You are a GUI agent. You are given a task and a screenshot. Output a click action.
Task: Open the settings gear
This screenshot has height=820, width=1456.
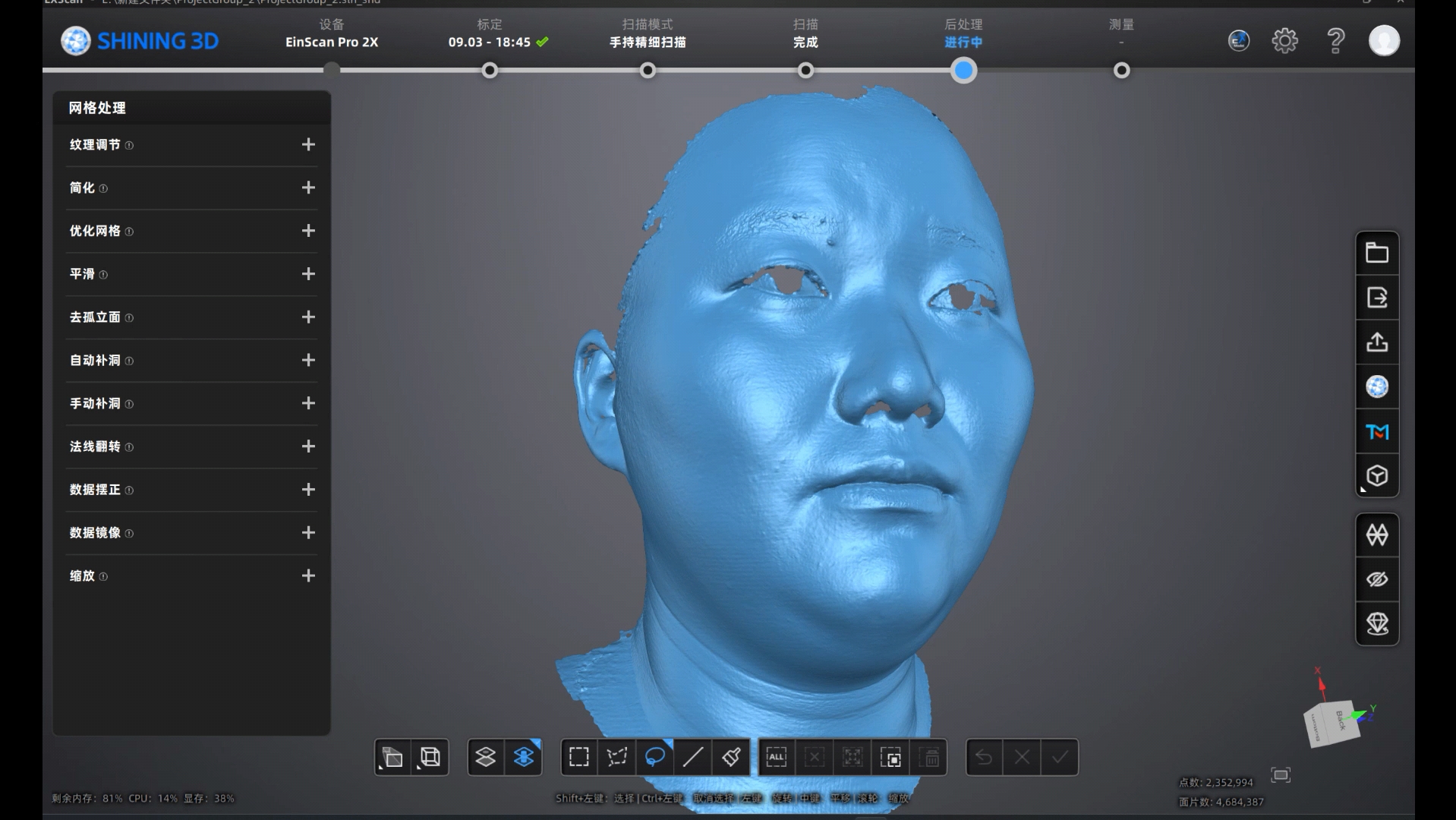coord(1284,40)
